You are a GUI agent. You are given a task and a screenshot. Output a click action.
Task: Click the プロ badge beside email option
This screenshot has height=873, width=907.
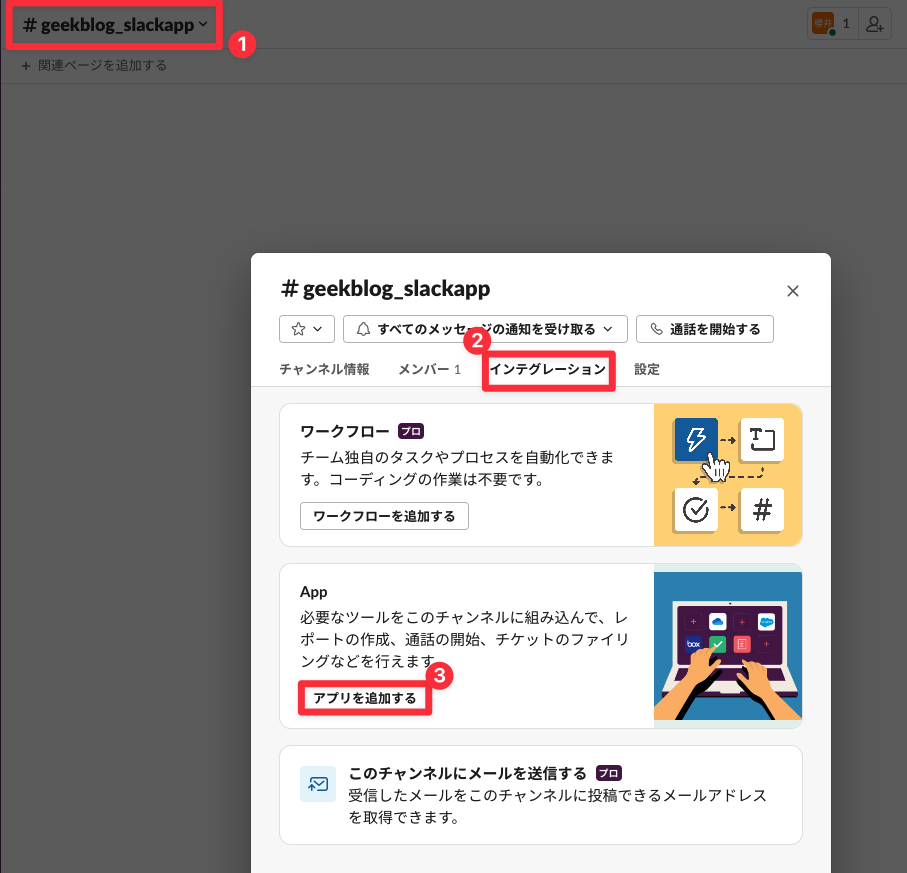click(x=608, y=773)
